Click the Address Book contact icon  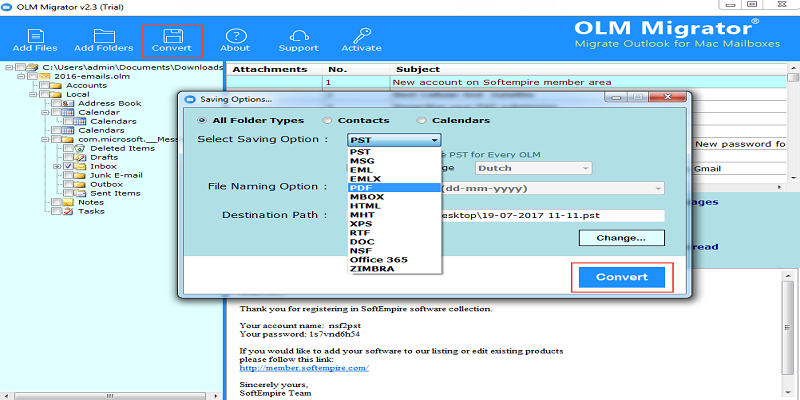pos(69,103)
